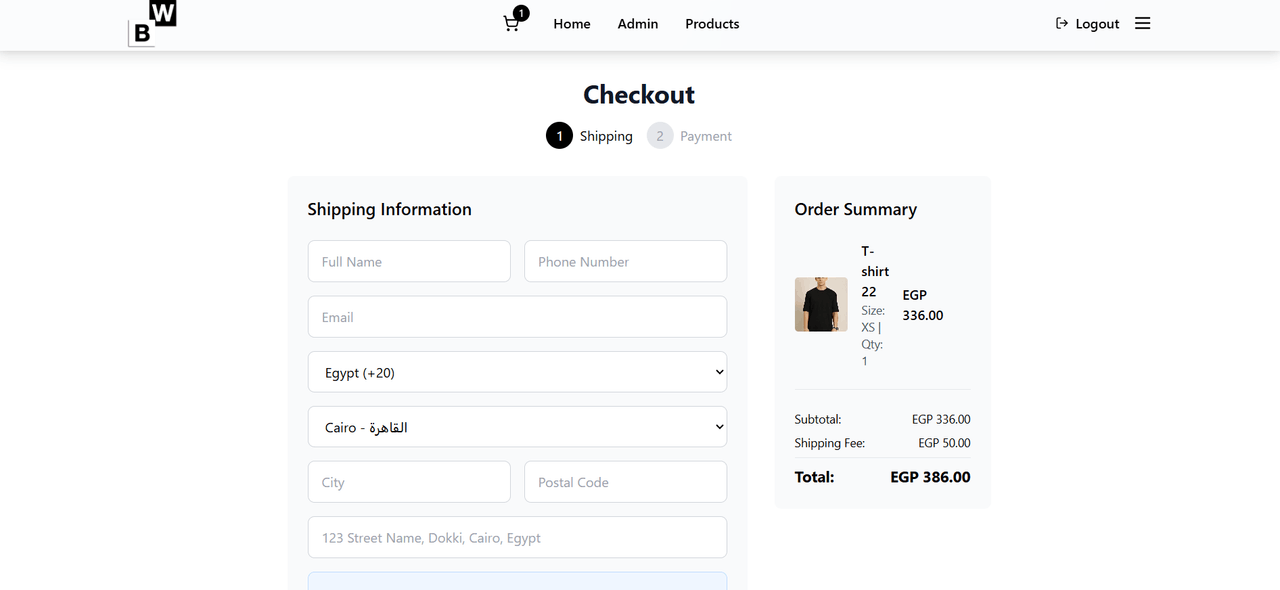Screen dimensions: 1280x590
Task: Expand the Egypt (+20) country dropdown
Action: pos(517,372)
